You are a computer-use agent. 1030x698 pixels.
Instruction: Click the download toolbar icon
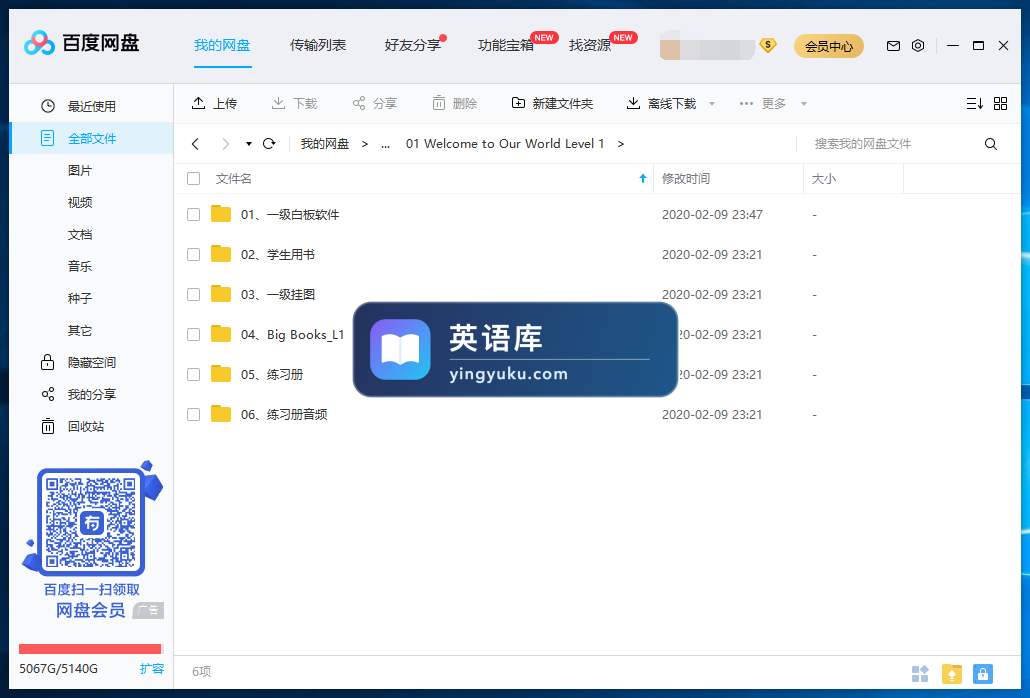tap(279, 103)
